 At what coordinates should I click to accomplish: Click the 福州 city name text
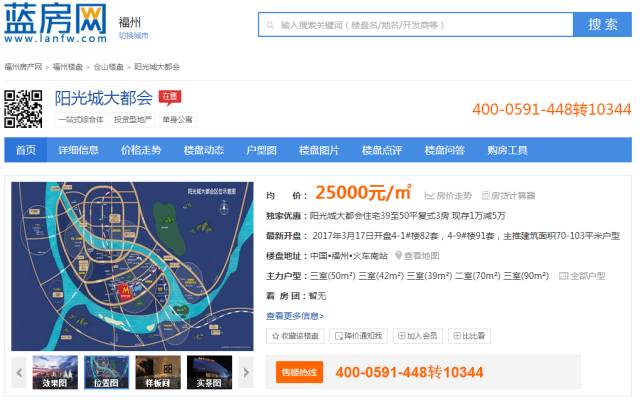tap(129, 22)
